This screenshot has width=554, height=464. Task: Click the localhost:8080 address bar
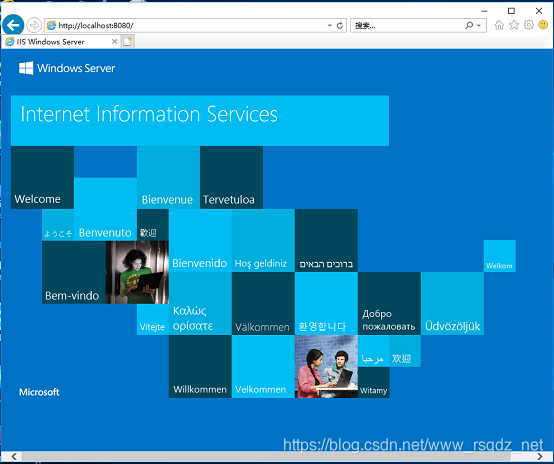[x=195, y=25]
